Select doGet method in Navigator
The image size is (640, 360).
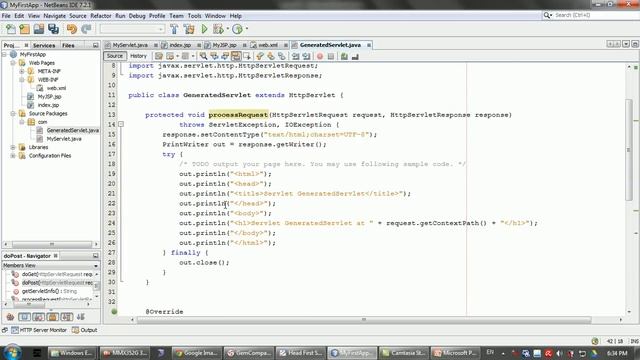point(57,274)
